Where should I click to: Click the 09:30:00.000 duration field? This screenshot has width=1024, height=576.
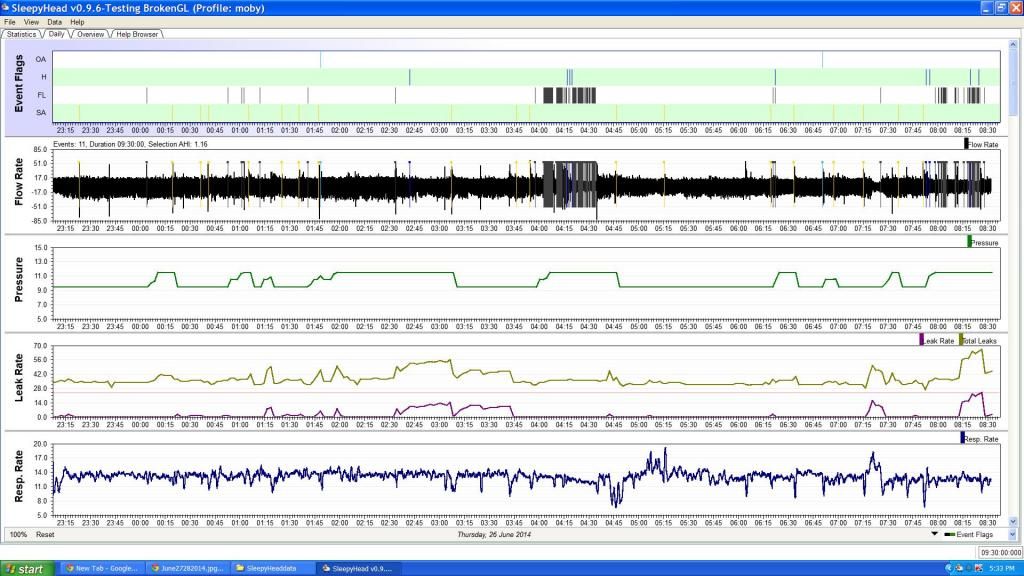pyautogui.click(x=1000, y=552)
